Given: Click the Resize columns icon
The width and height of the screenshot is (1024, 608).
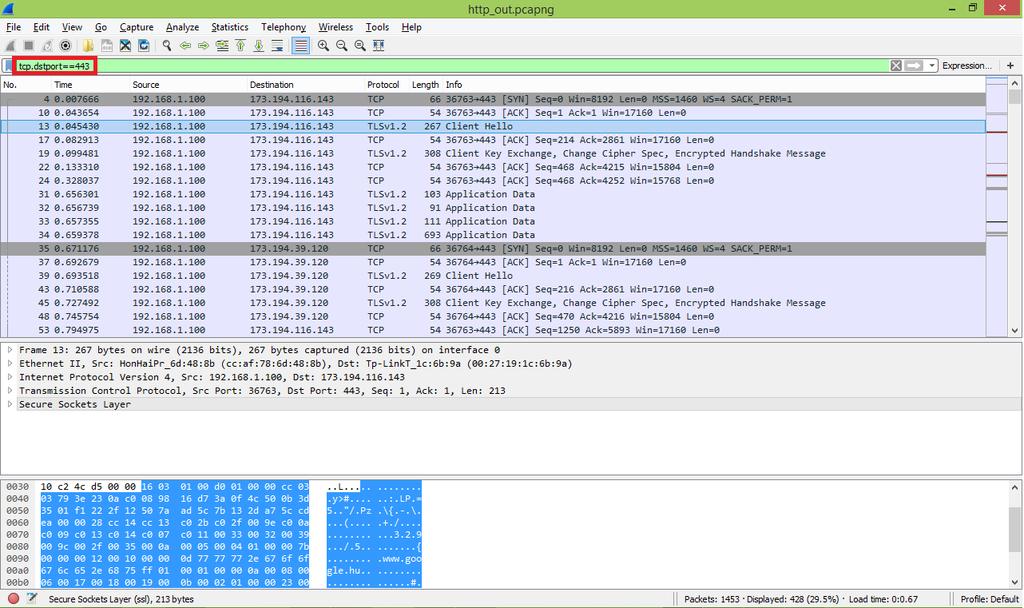Looking at the screenshot, I should pyautogui.click(x=378, y=46).
